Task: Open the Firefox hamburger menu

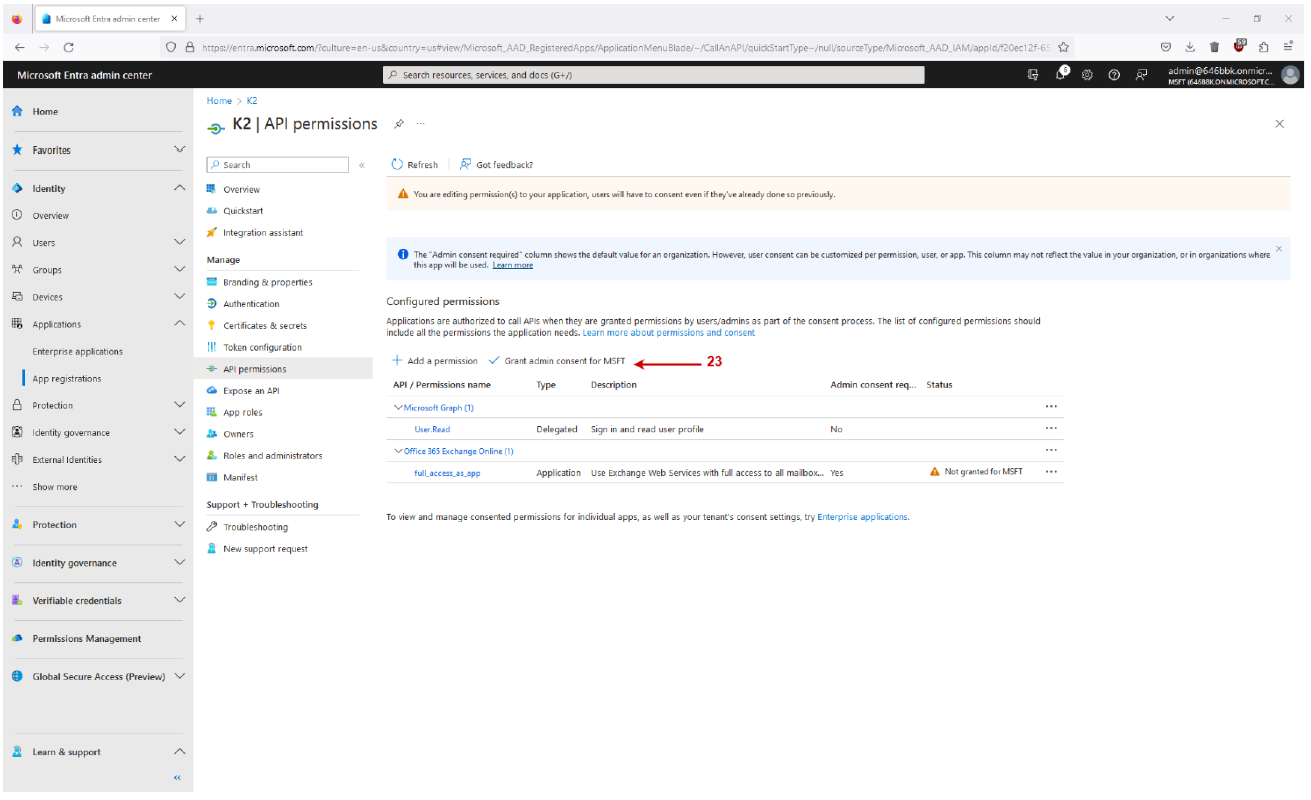Action: (x=1288, y=47)
